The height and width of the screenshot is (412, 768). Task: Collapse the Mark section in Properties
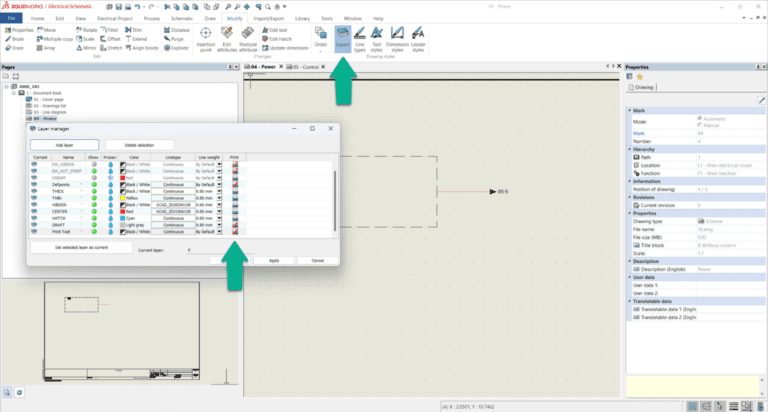[x=630, y=111]
